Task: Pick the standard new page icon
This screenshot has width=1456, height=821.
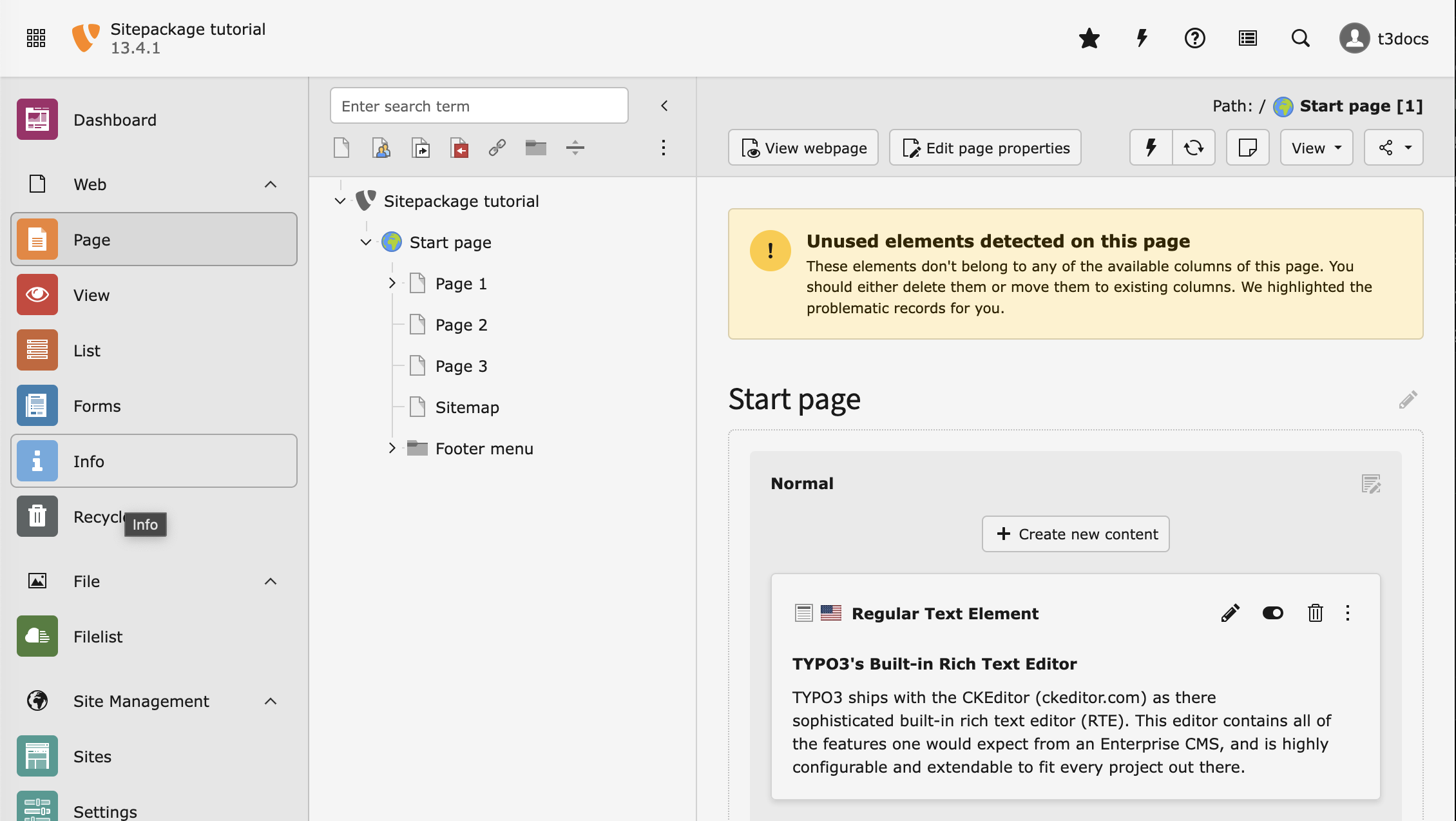Action: pos(341,148)
